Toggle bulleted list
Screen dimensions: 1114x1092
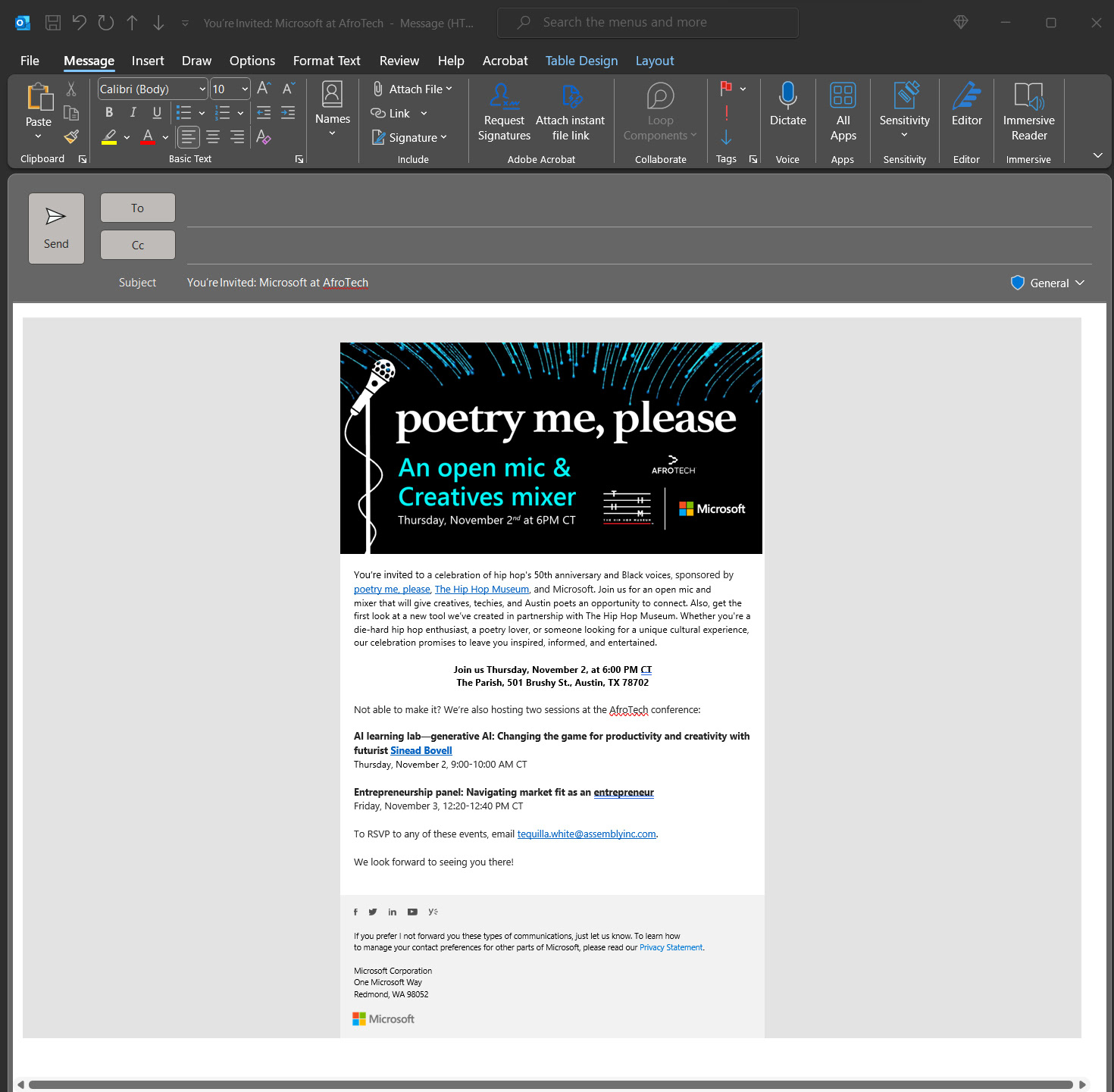(184, 113)
